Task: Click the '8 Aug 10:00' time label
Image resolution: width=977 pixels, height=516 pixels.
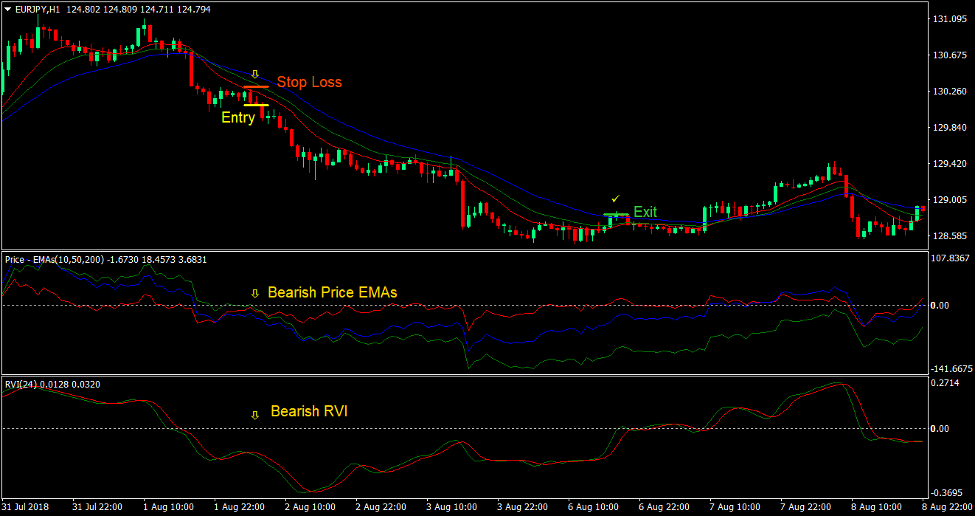Action: [877, 507]
